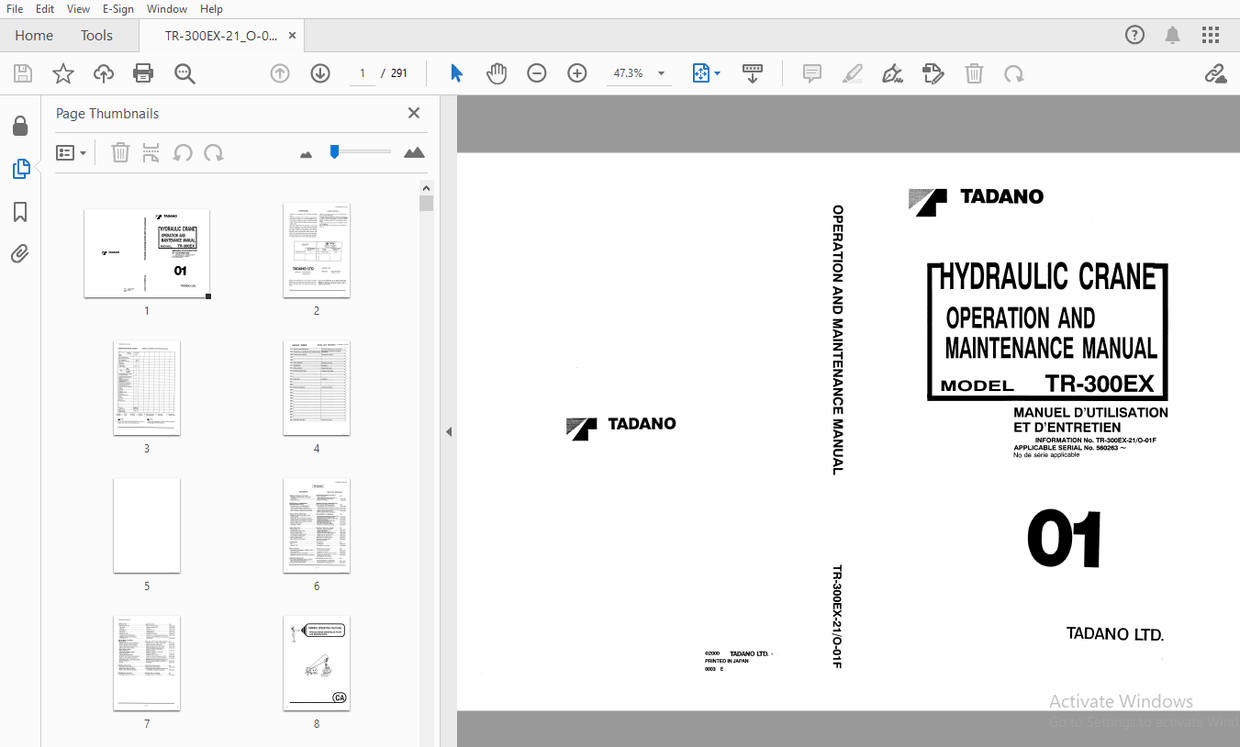
Task: Zoom out of the document
Action: [537, 72]
